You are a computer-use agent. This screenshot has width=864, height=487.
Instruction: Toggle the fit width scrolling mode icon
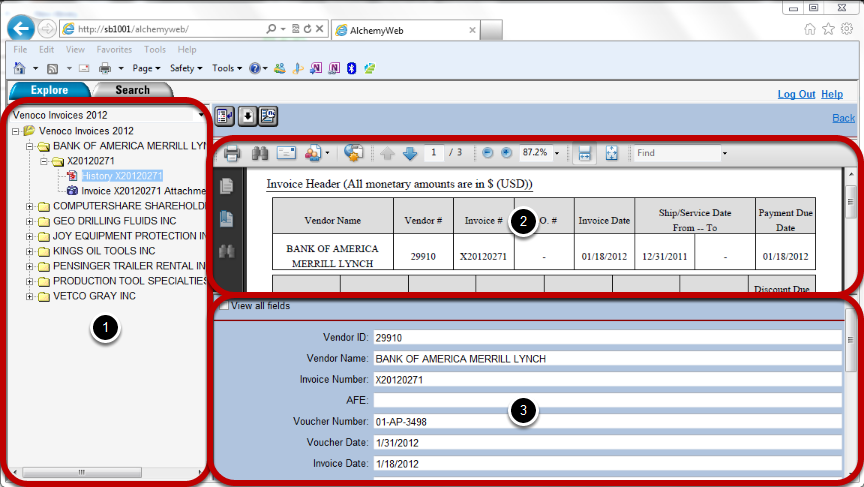[585, 153]
